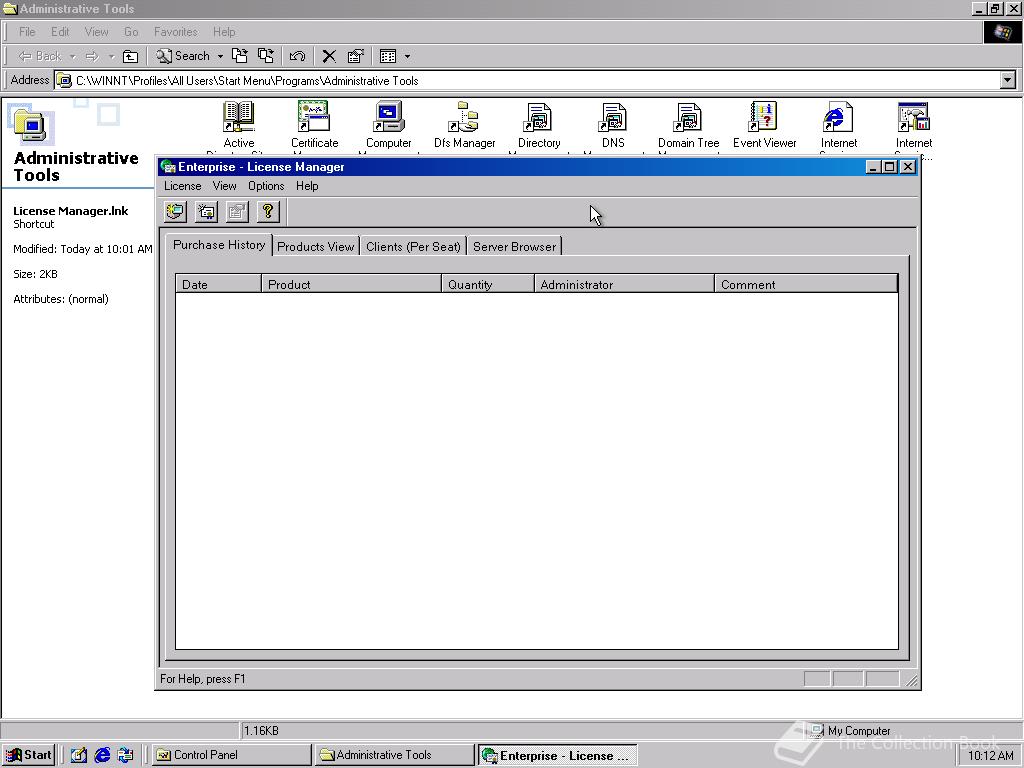The height and width of the screenshot is (768, 1024).
Task: Launch the Event Viewer shortcut
Action: tap(764, 118)
